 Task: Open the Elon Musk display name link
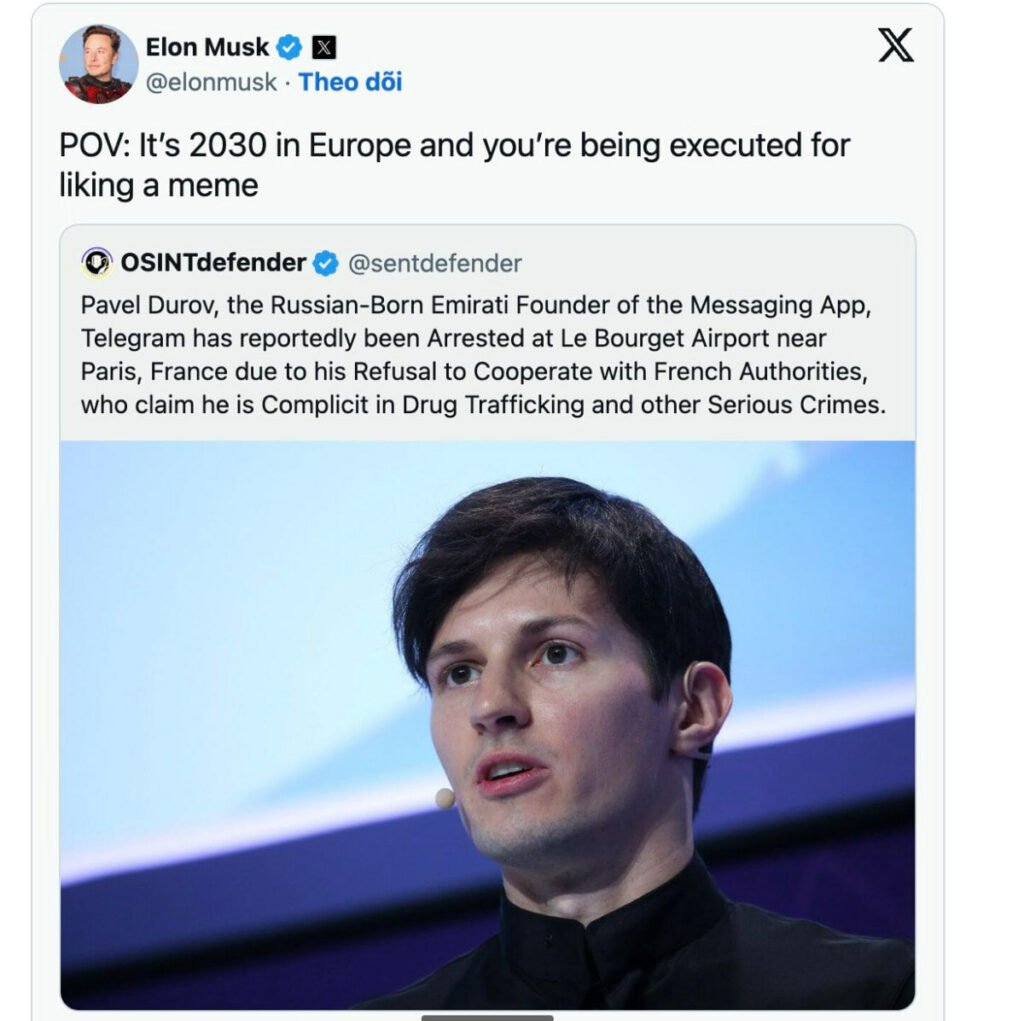207,47
